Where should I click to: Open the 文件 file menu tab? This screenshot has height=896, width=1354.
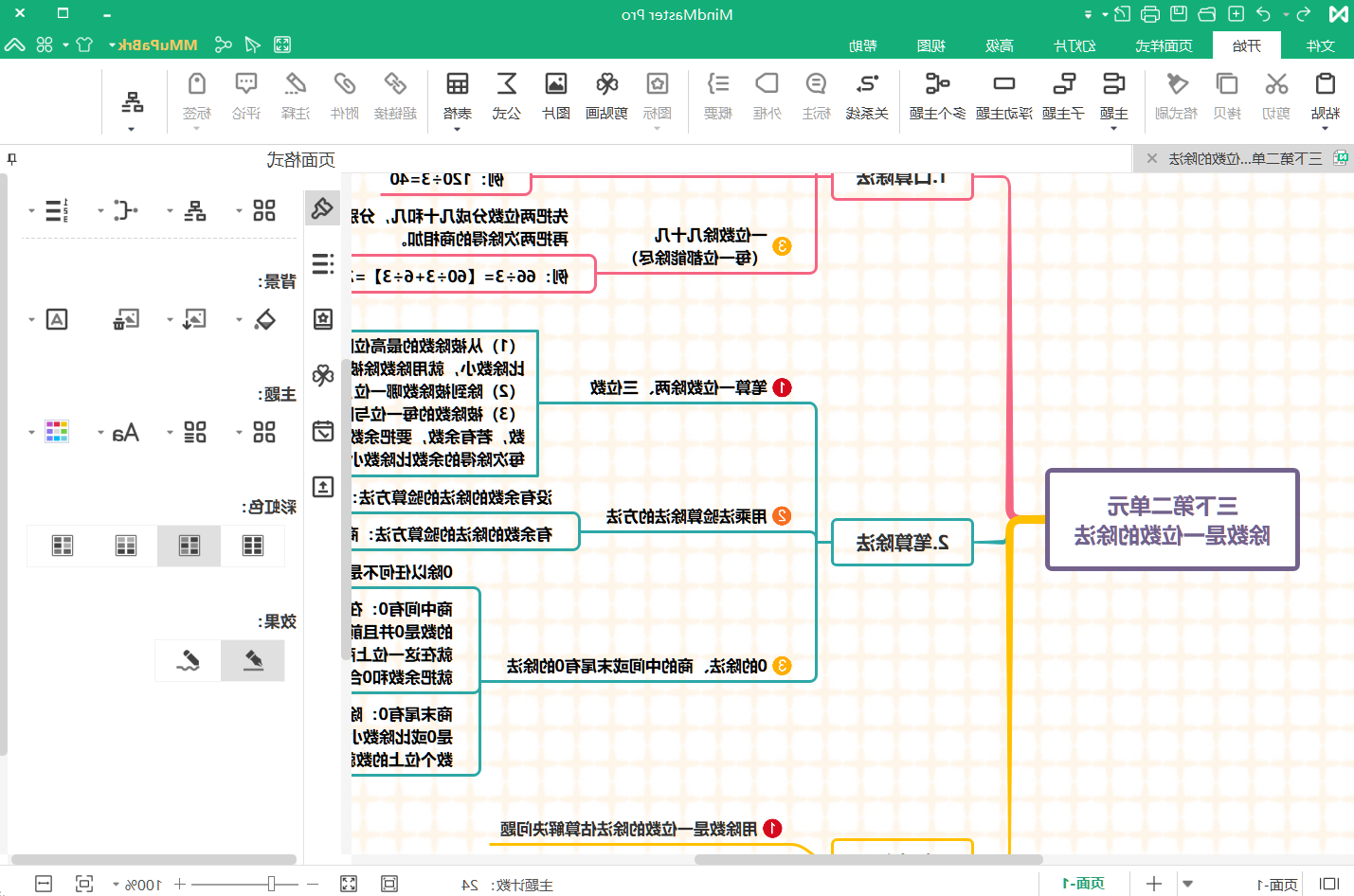pos(1320,45)
